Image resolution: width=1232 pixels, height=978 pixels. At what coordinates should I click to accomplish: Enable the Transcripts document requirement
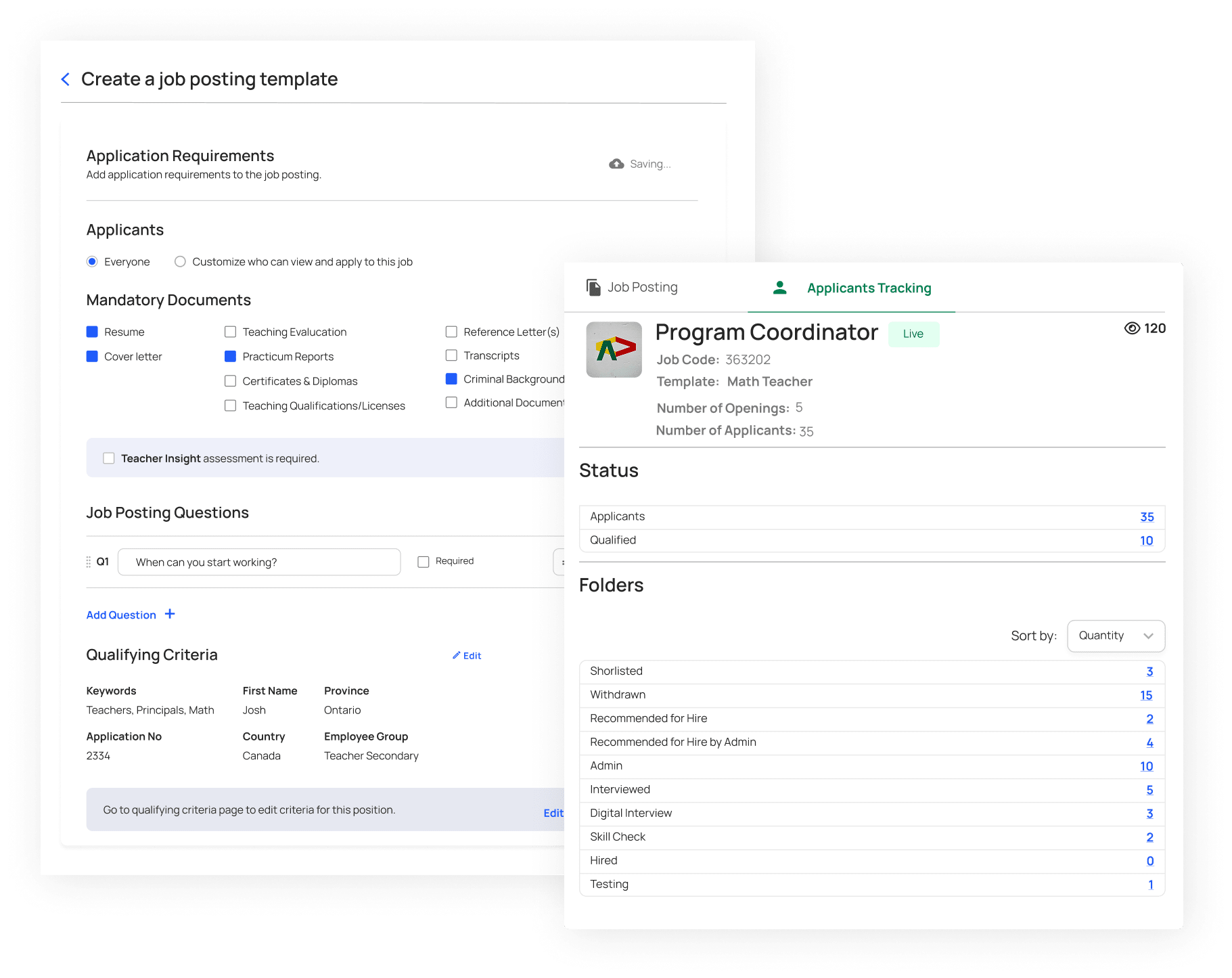(x=451, y=355)
